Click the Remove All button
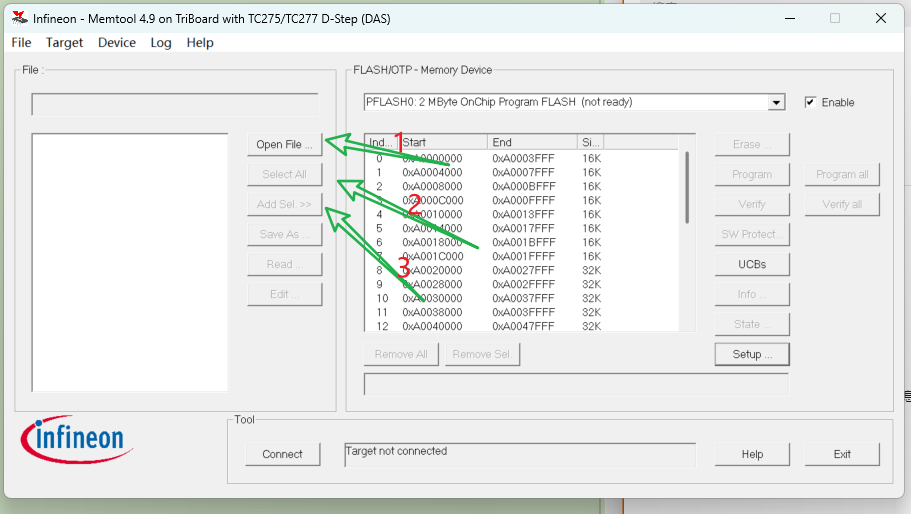Screen dimensions: 911x514 (x=401, y=354)
